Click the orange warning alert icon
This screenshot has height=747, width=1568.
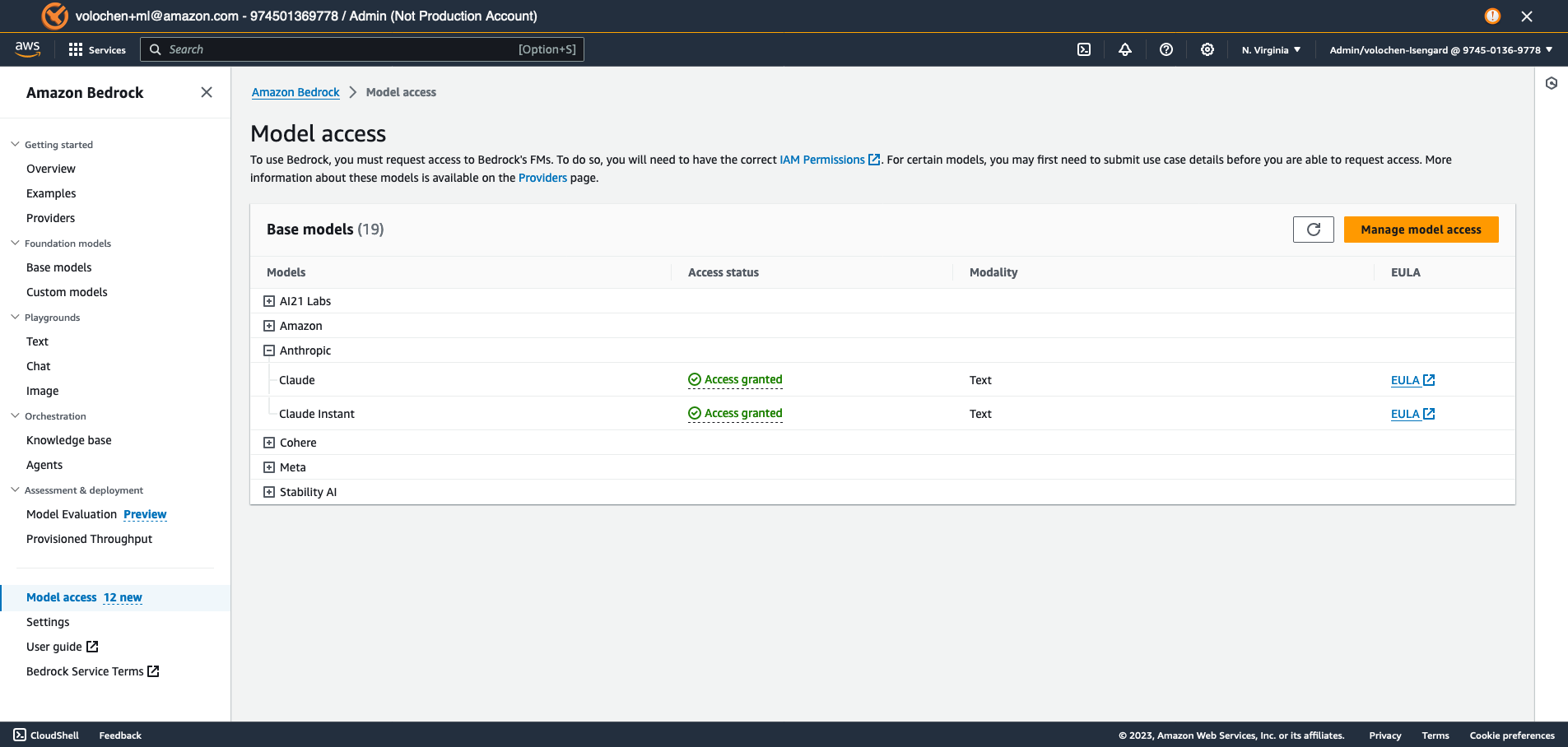coord(1492,16)
